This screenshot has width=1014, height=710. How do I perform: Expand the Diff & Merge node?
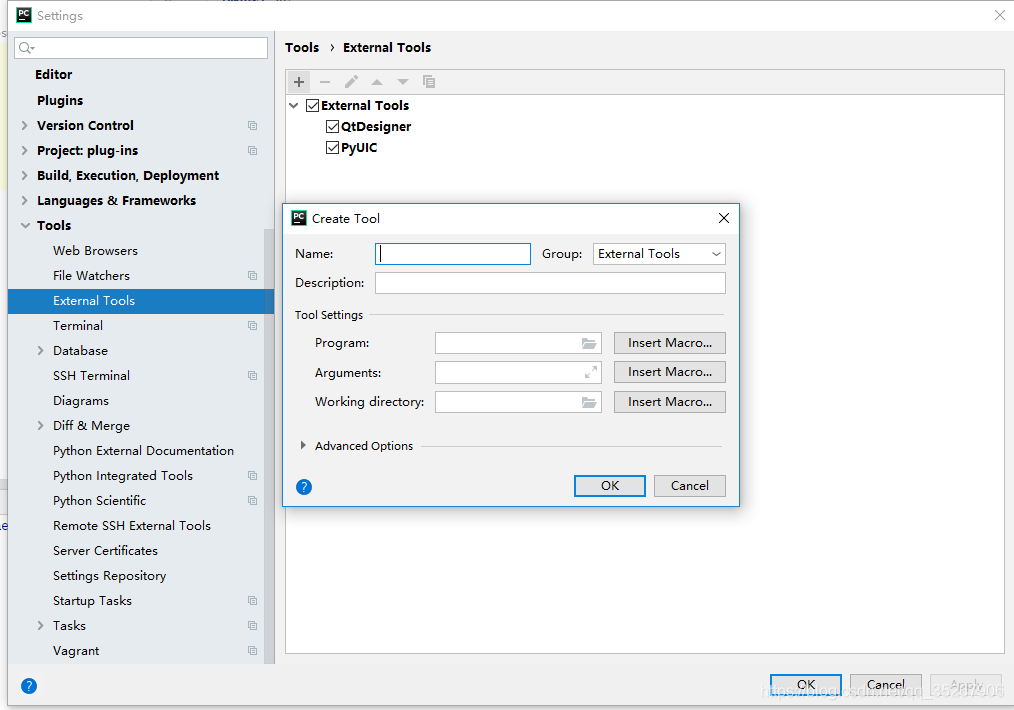(40, 425)
